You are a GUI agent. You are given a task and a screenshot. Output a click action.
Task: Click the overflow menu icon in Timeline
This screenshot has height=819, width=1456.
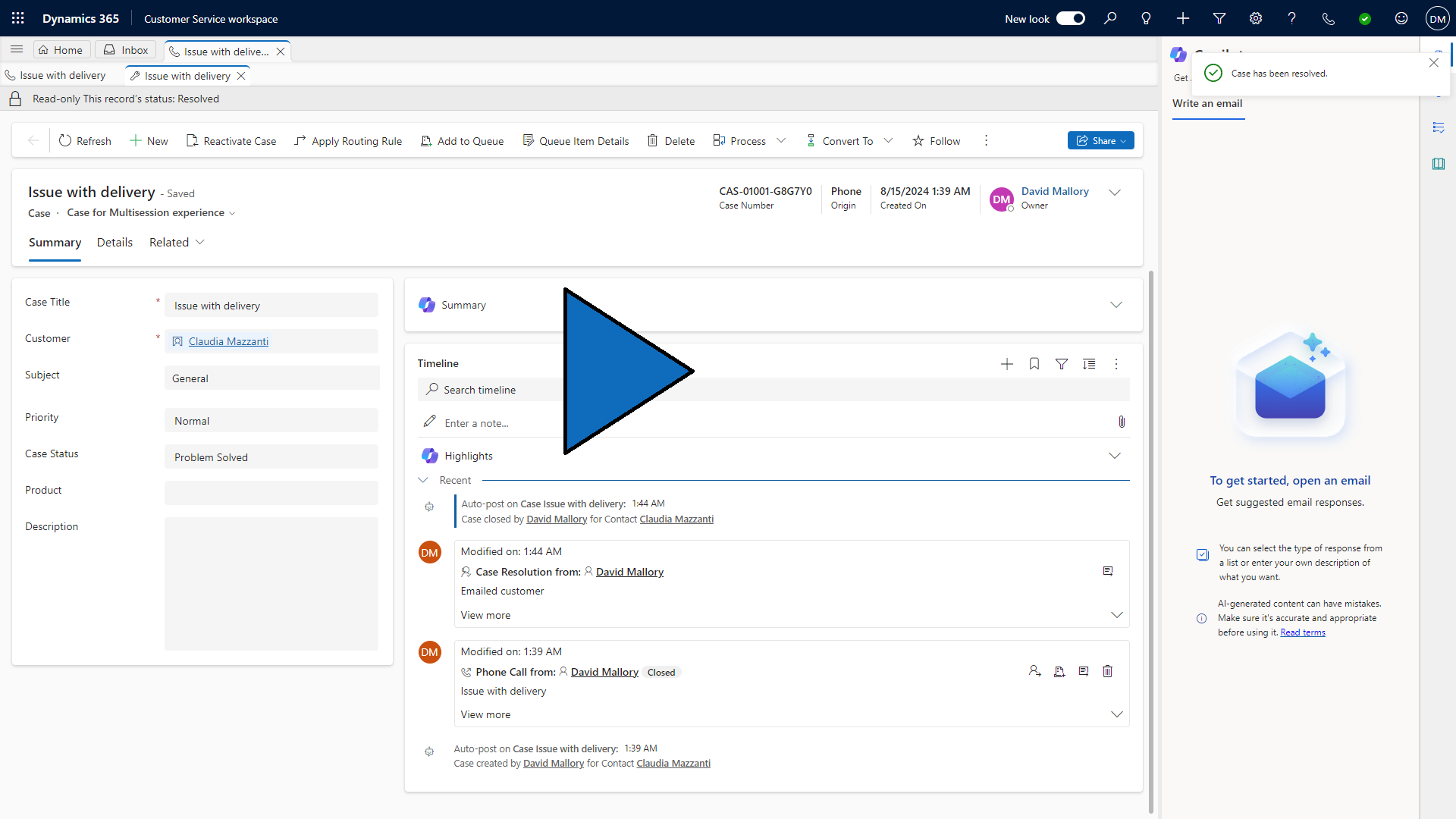[x=1116, y=363]
